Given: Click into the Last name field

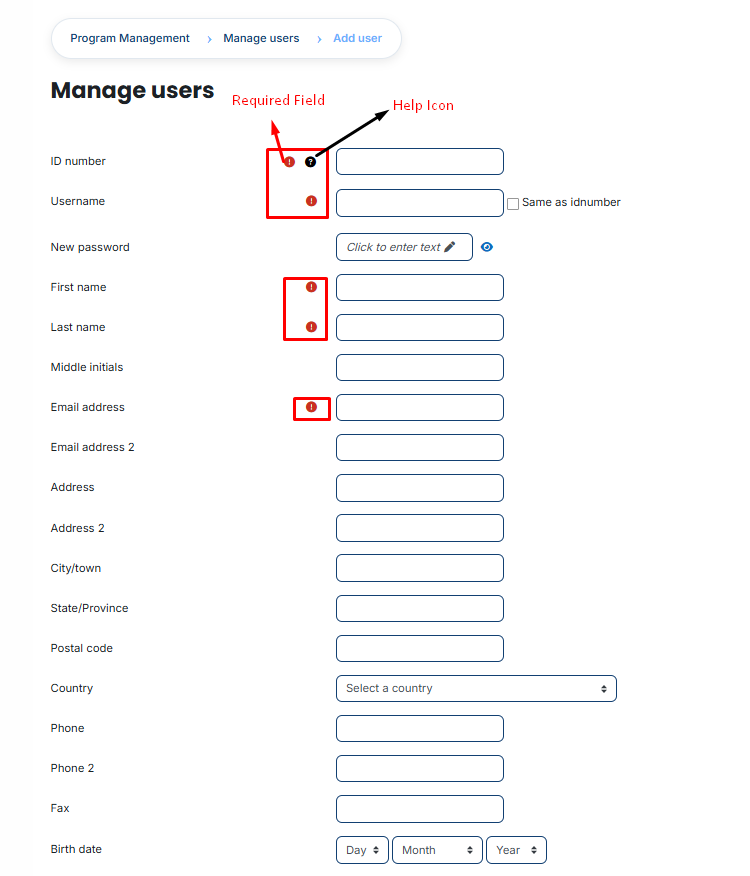Looking at the screenshot, I should (420, 327).
